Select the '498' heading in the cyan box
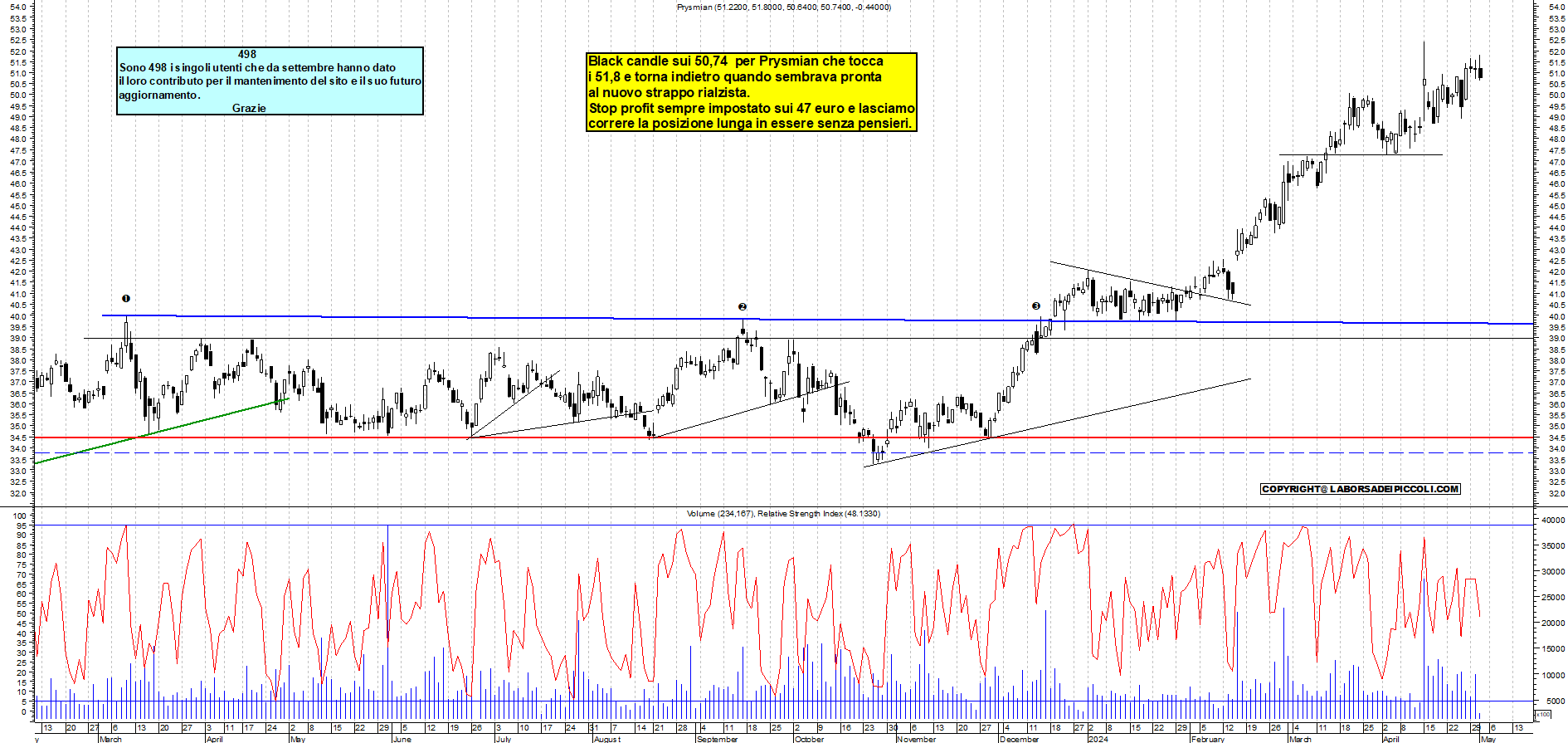 pyautogui.click(x=247, y=54)
